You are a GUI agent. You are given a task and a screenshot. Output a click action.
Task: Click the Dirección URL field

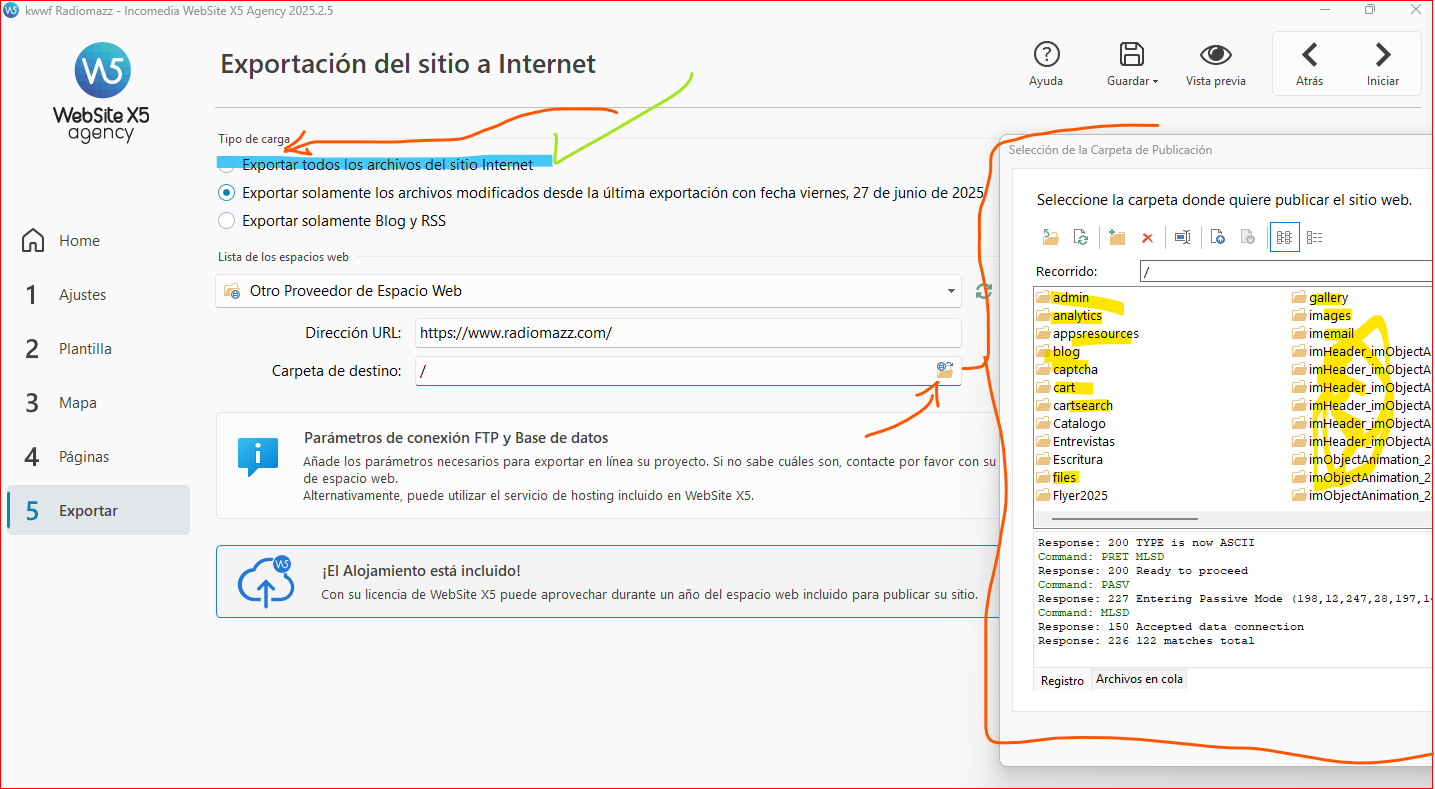tap(688, 333)
